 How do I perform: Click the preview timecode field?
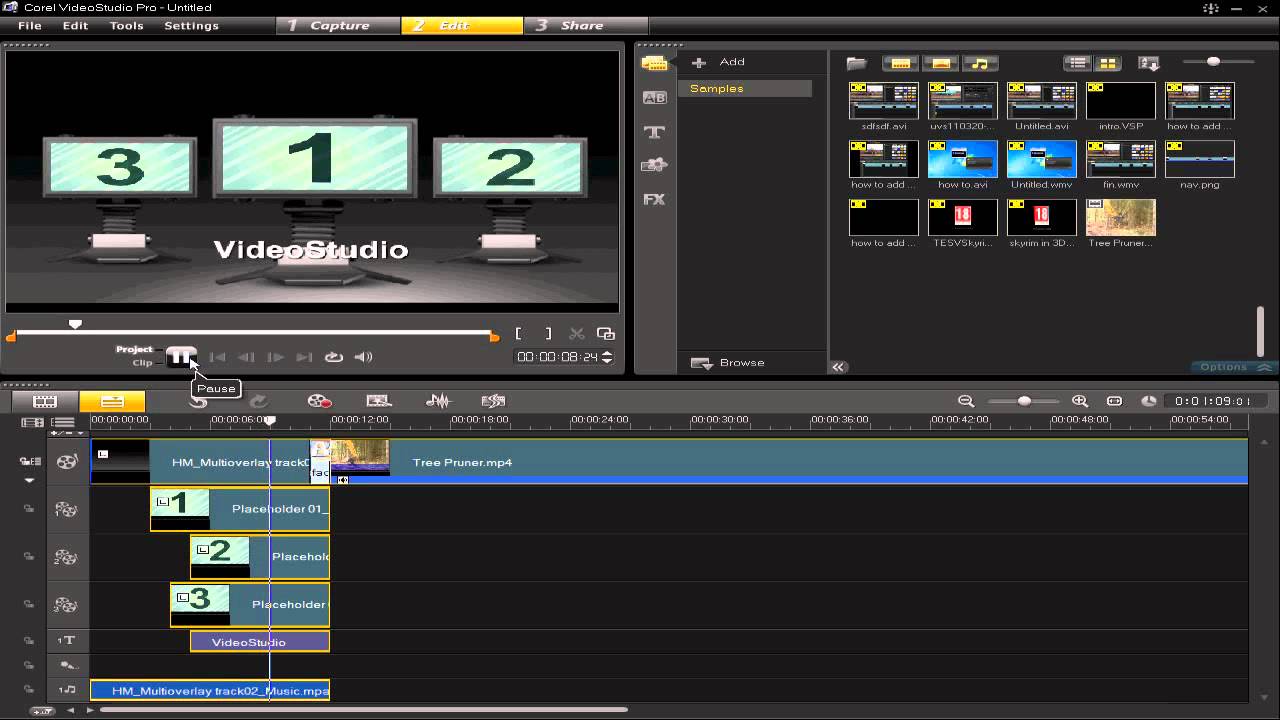click(557, 357)
